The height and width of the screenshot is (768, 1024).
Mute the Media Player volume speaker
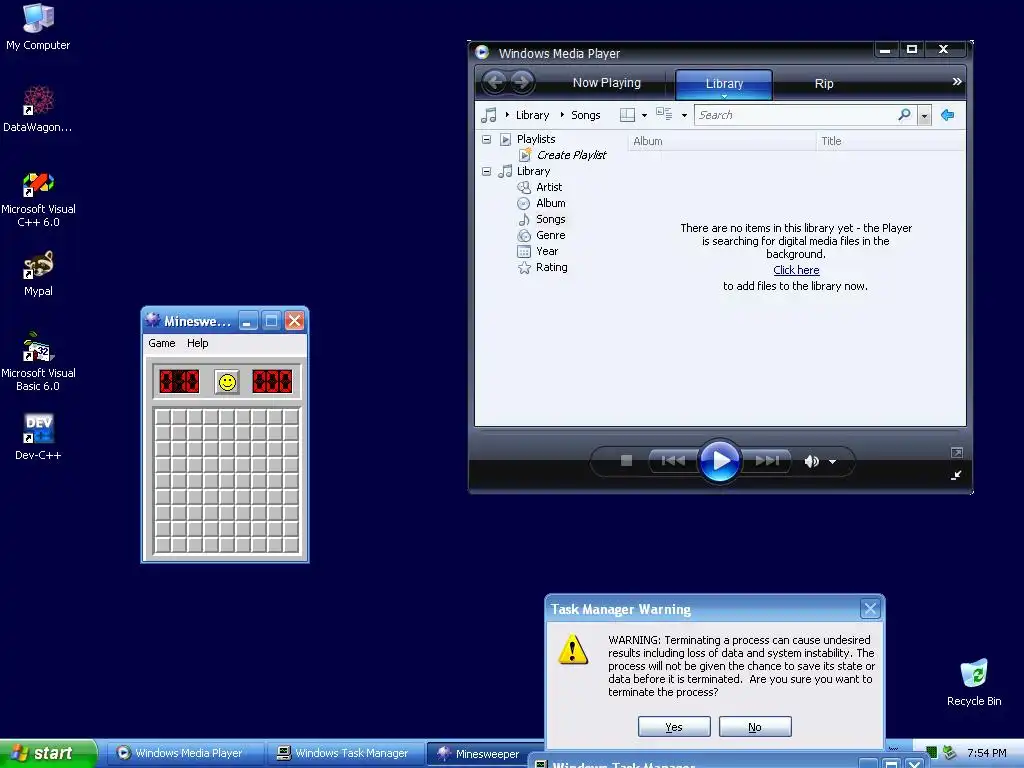(811, 462)
